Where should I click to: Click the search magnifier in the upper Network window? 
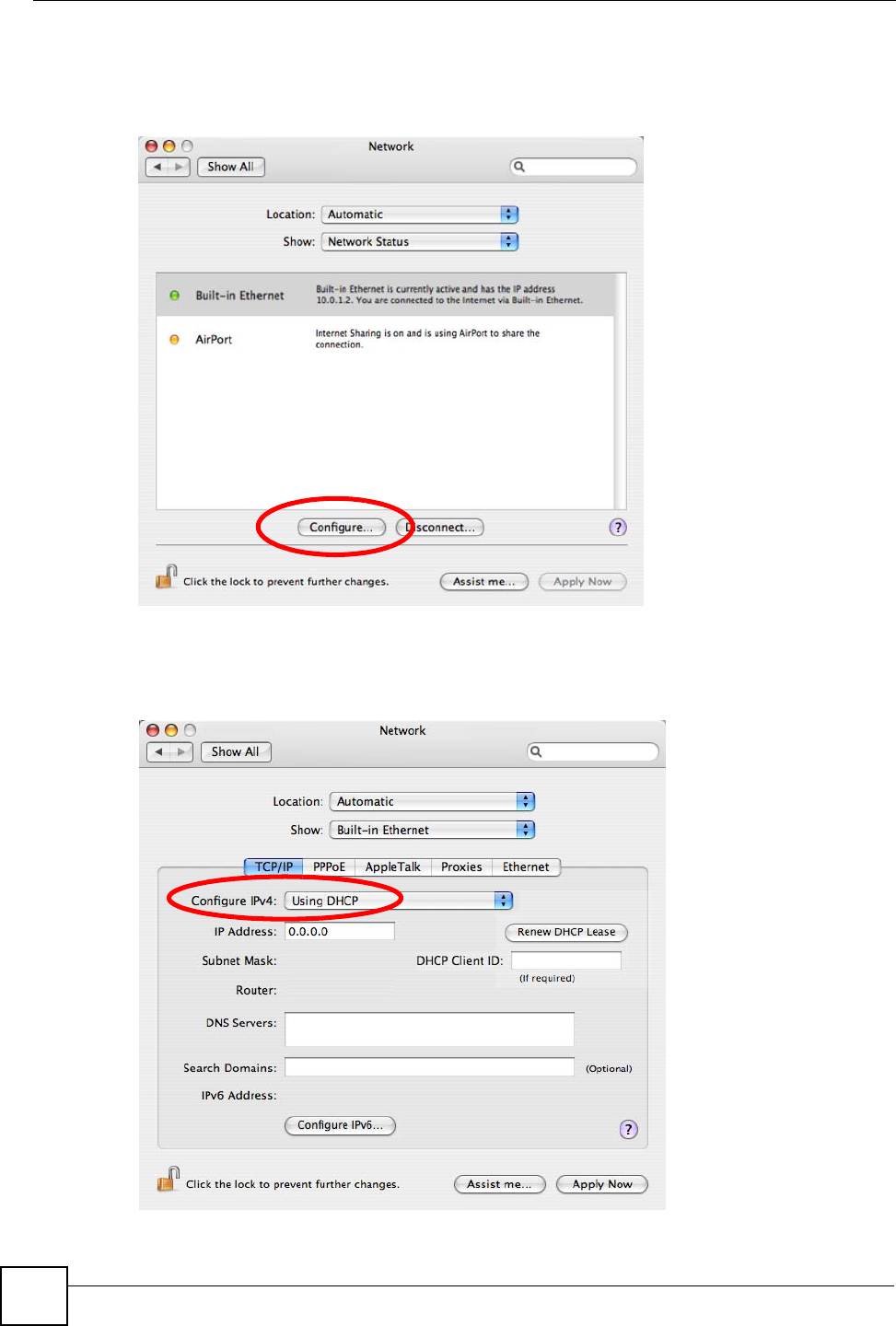(519, 167)
